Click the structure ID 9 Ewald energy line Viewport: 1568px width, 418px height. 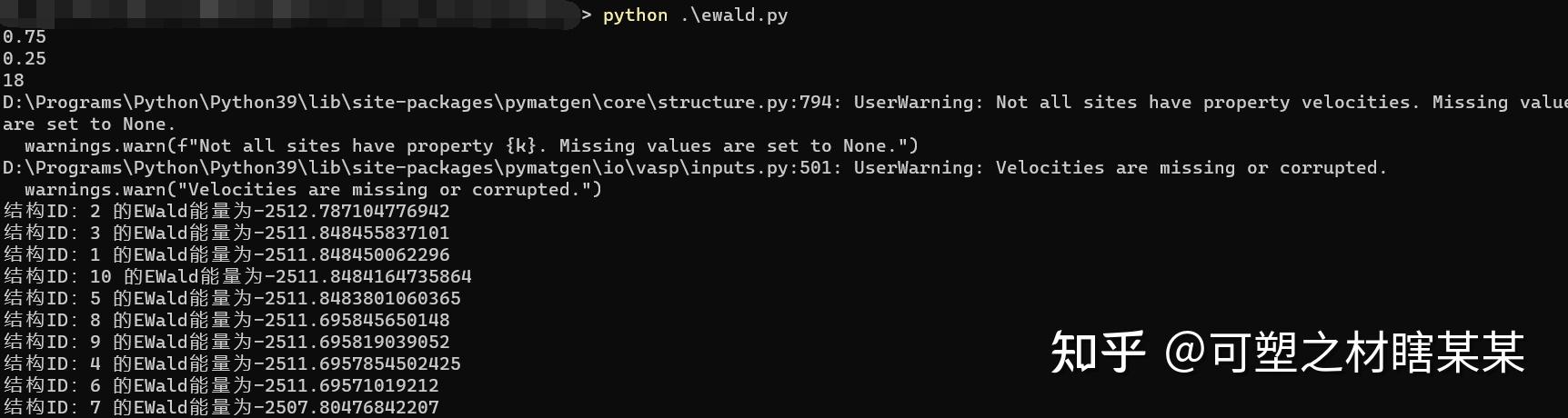[226, 342]
